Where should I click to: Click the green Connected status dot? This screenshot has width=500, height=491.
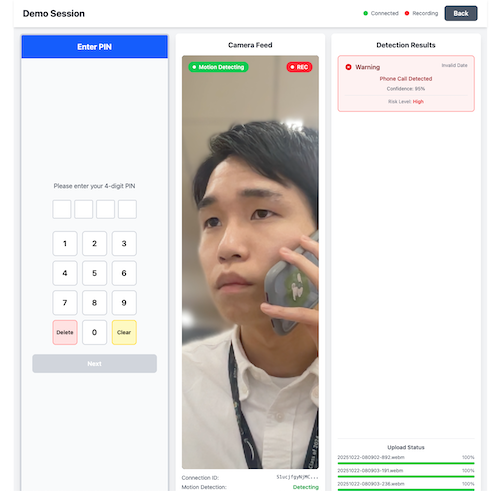point(365,13)
